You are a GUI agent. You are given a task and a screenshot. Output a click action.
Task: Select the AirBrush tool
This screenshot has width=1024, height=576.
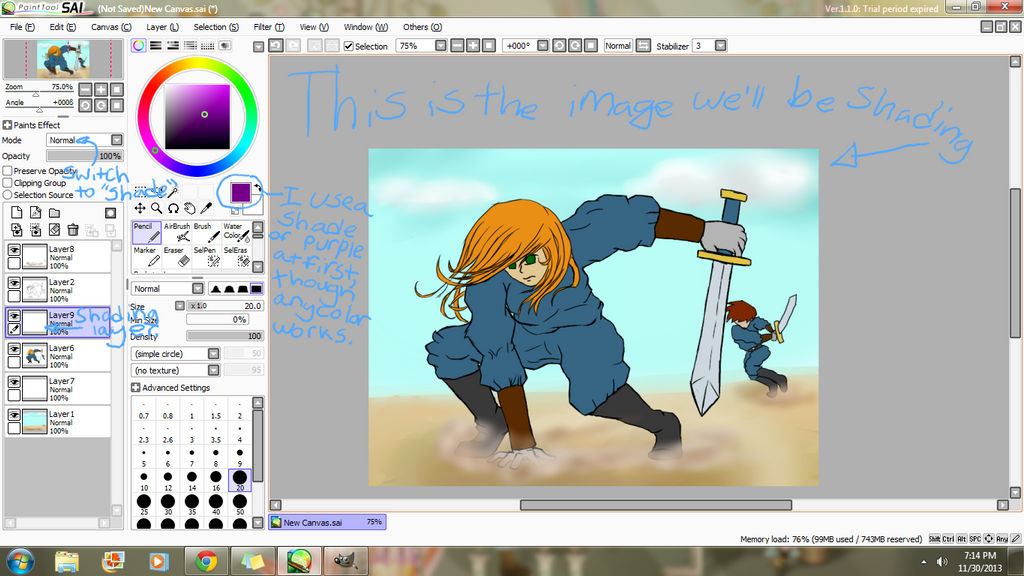coord(177,232)
